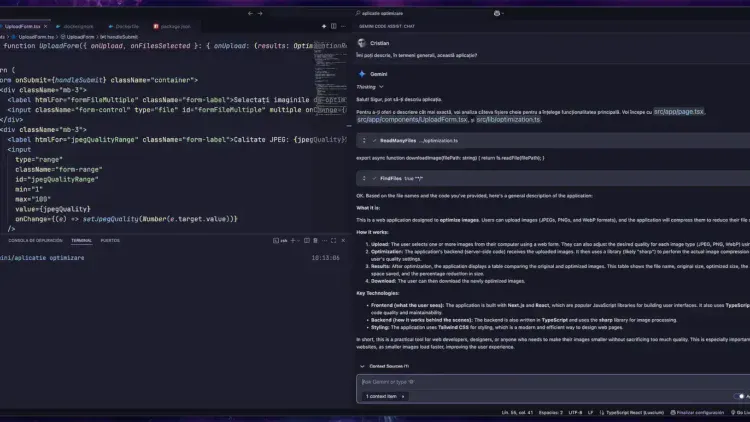Close the UploadForm.tsx tab
Viewport: 750px width, 422px height.
tap(45, 26)
